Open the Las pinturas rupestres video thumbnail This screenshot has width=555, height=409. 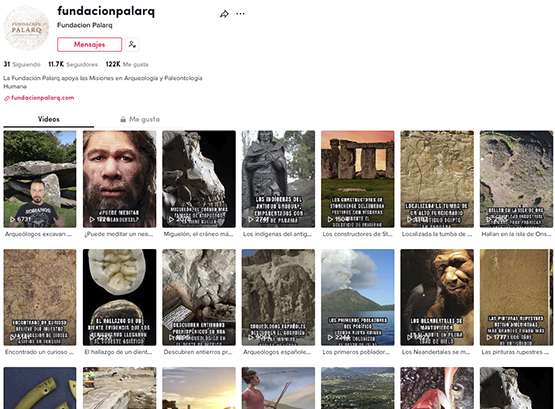point(516,297)
